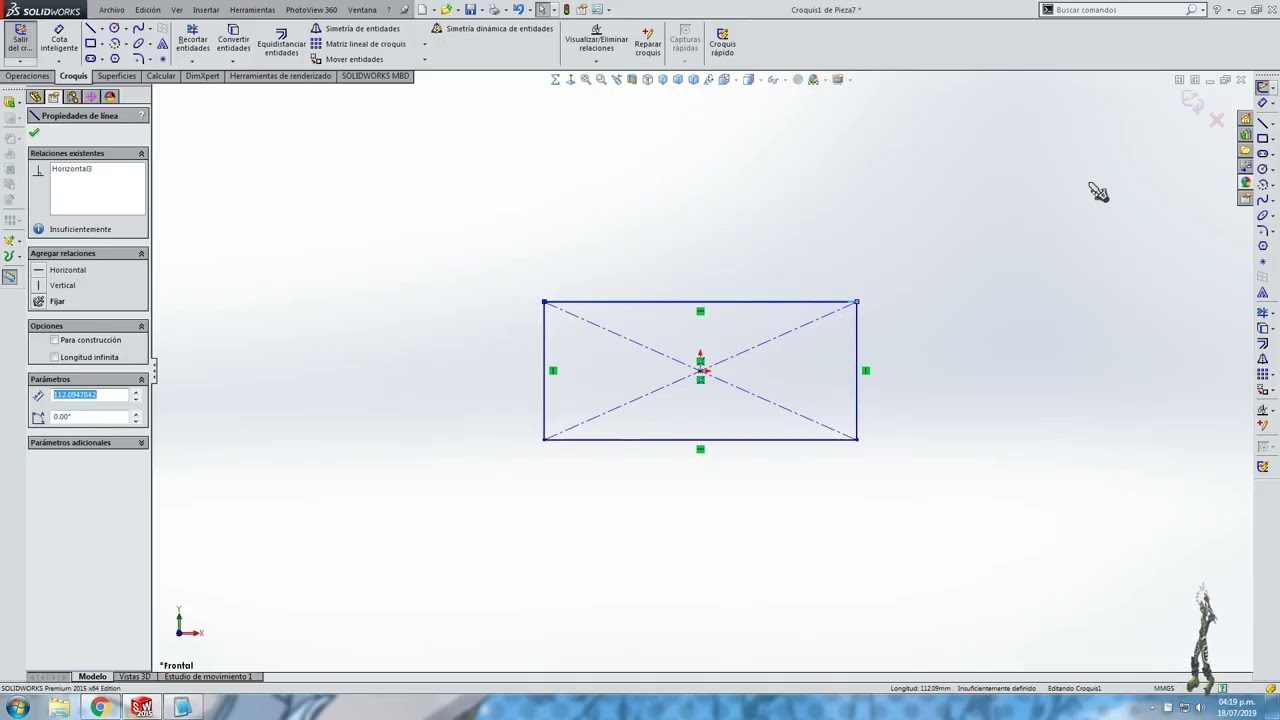Select the circle sketch tool in ribbon
The width and height of the screenshot is (1280, 720).
tap(114, 29)
